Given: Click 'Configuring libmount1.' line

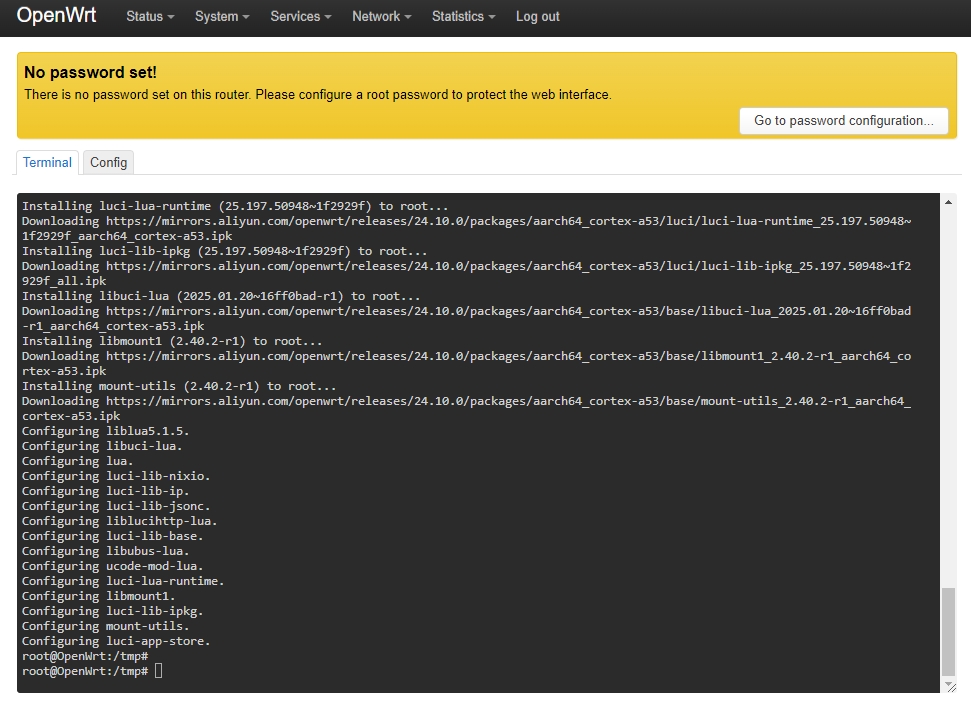Looking at the screenshot, I should coord(98,596).
